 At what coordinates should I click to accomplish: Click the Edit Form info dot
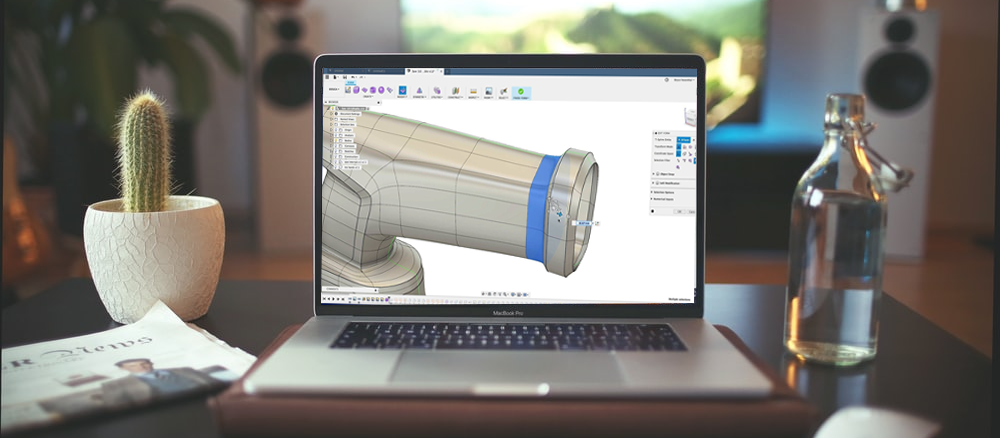tap(652, 211)
